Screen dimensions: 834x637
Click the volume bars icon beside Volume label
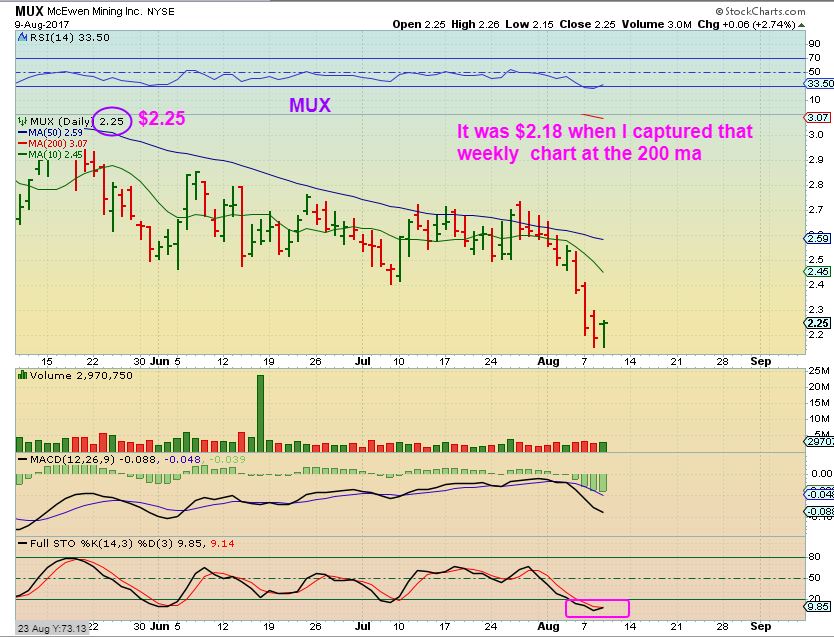22,375
